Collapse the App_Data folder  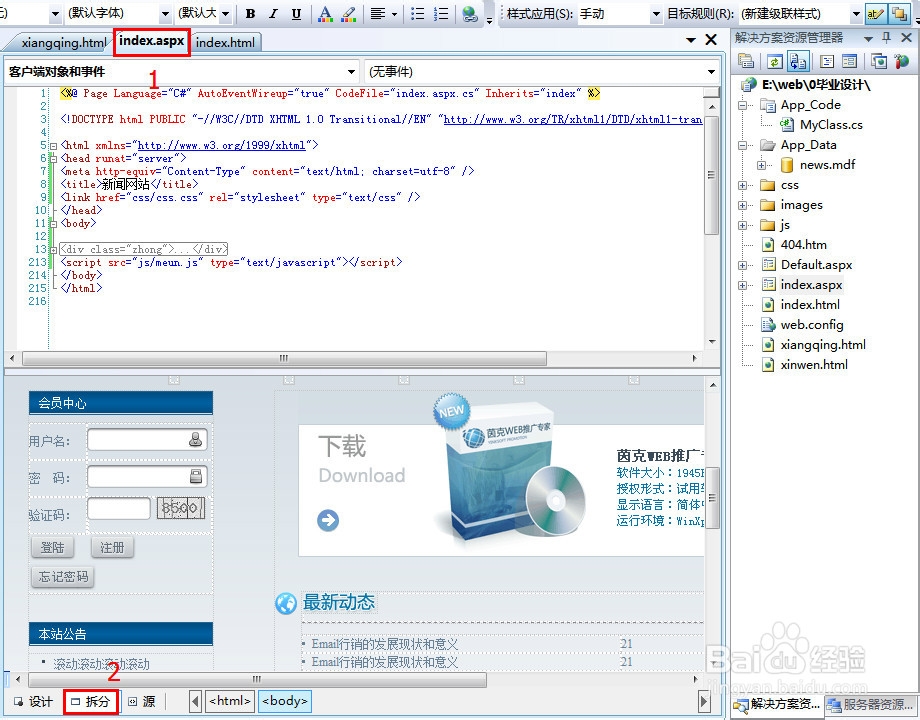pos(743,146)
